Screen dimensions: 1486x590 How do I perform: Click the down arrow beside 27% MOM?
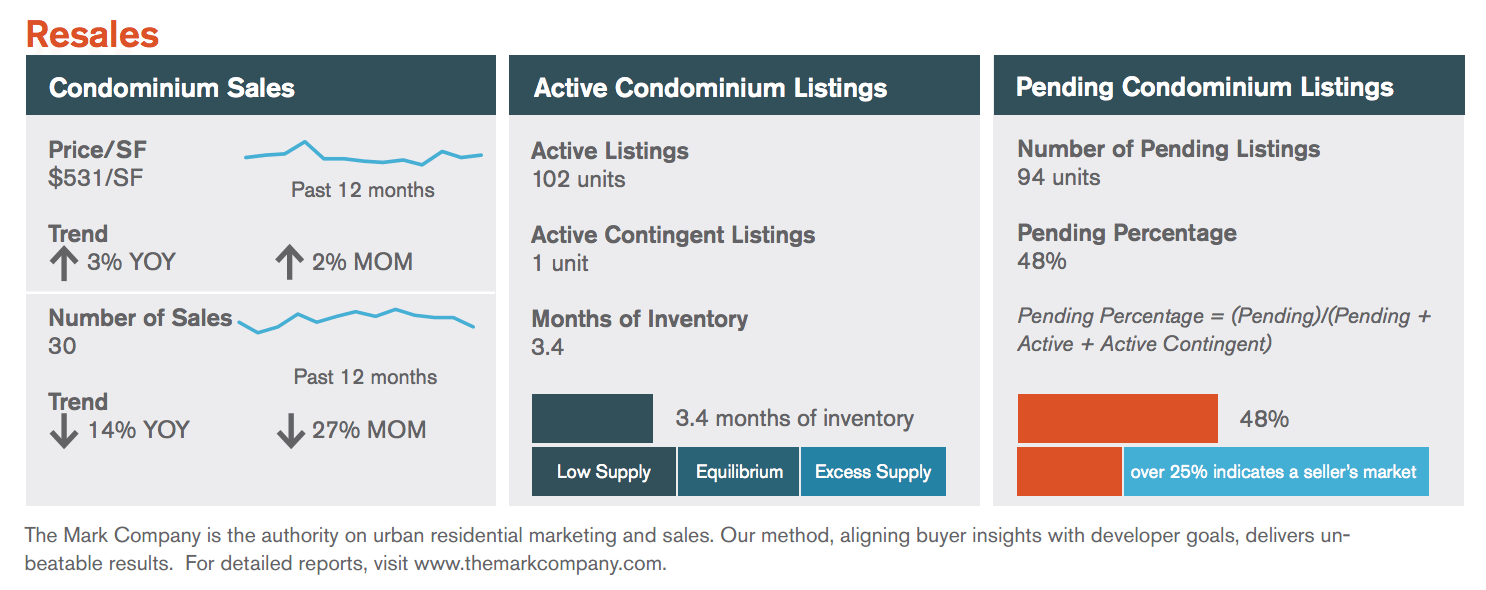click(x=289, y=431)
